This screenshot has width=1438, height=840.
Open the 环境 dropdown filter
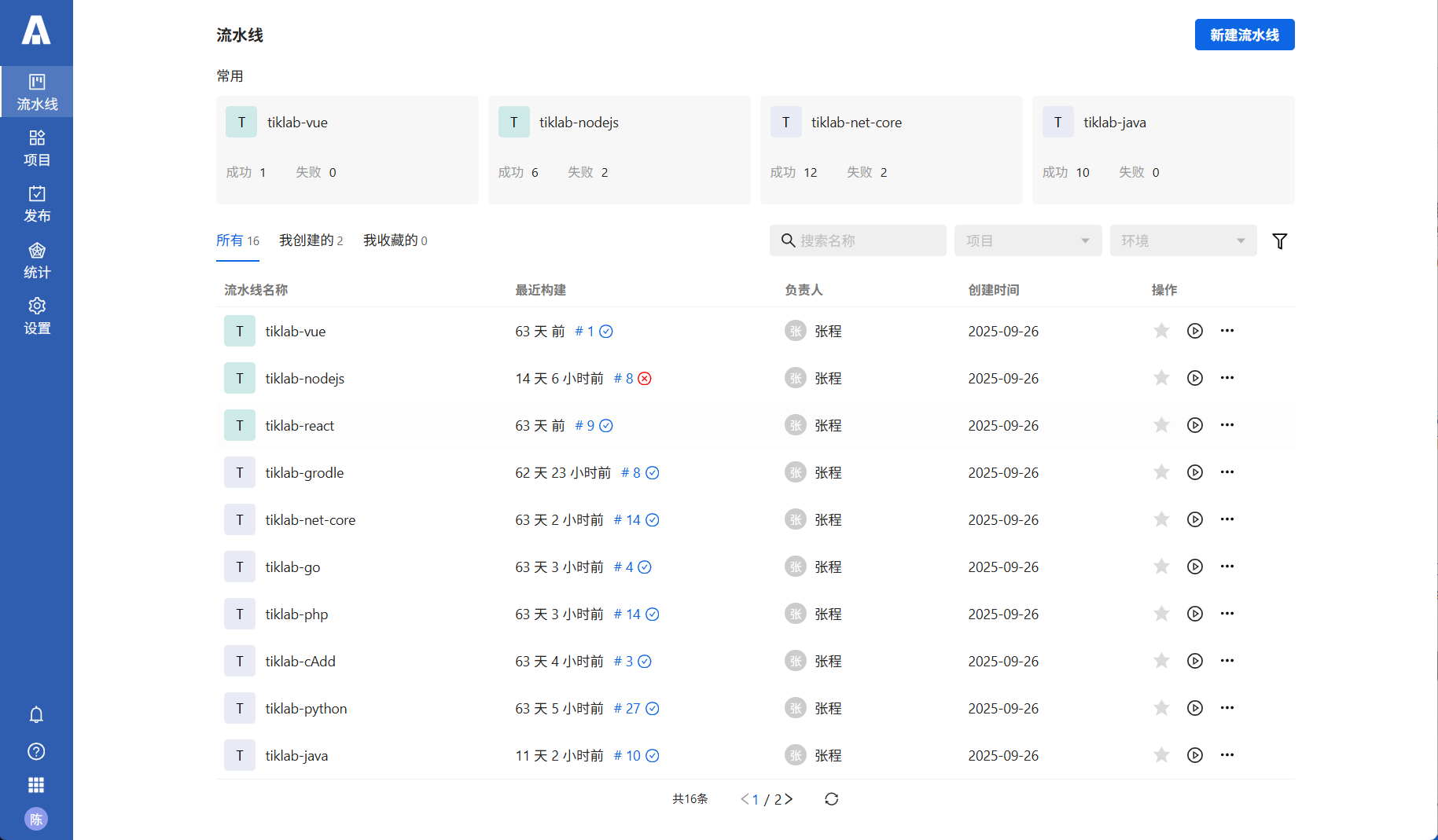point(1182,240)
